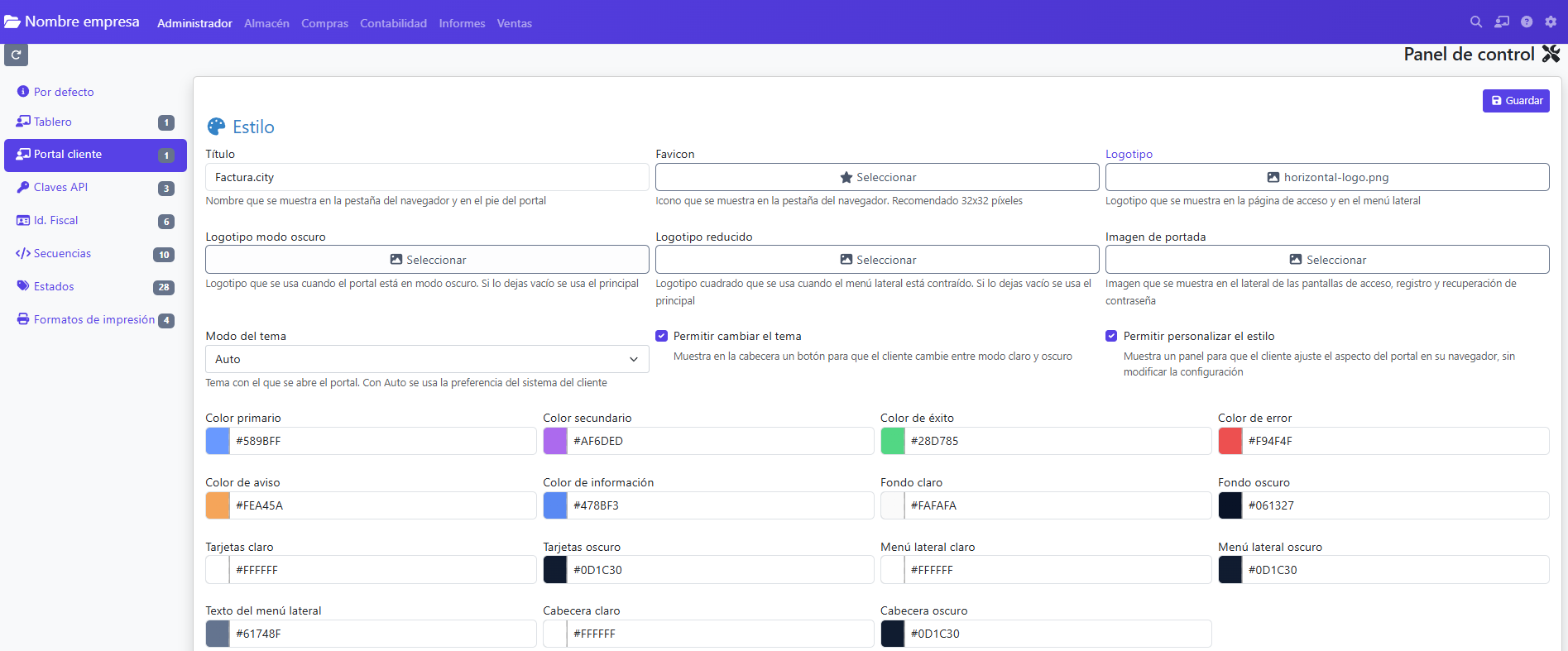This screenshot has width=1568, height=651.
Task: Open the Administrador menu
Action: tap(194, 23)
